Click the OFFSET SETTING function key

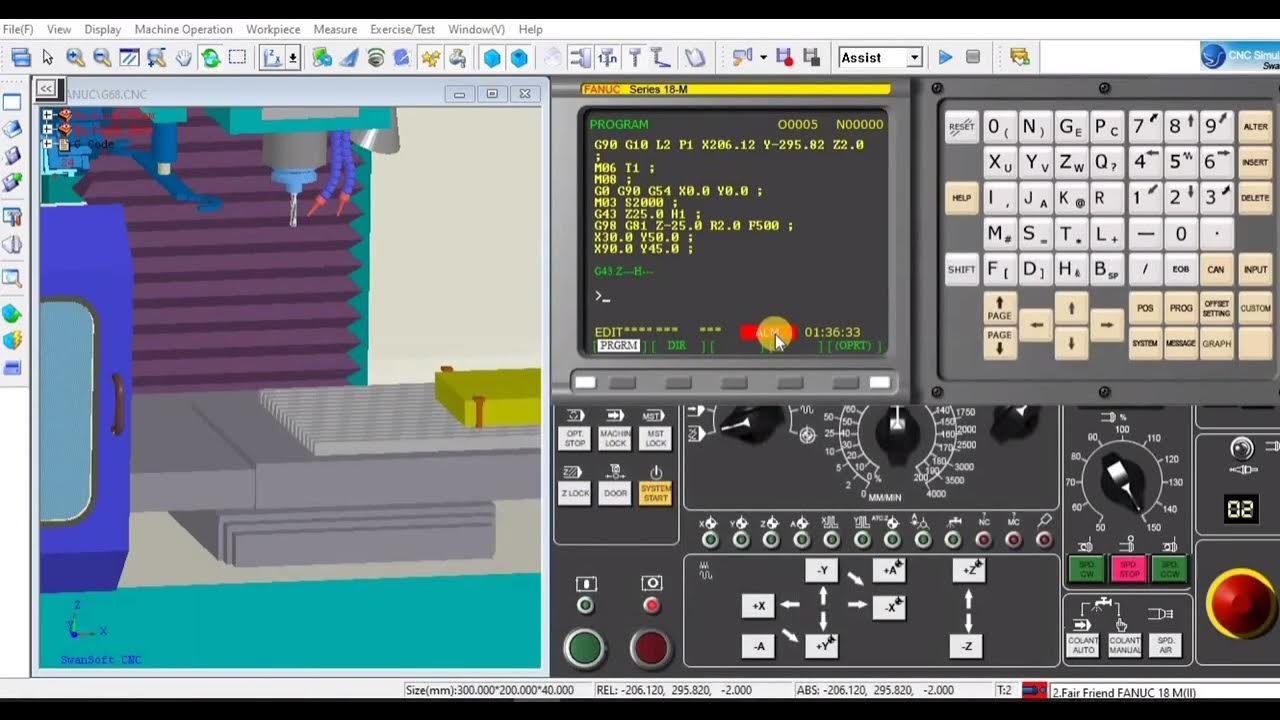coord(1216,308)
